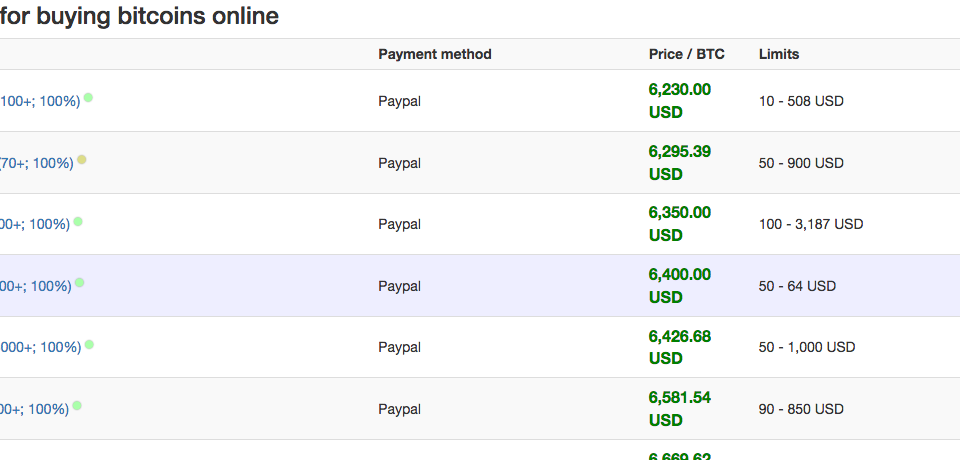Click limits '100 - 3,187 USD'
Screen dimensions: 960x460
(811, 225)
